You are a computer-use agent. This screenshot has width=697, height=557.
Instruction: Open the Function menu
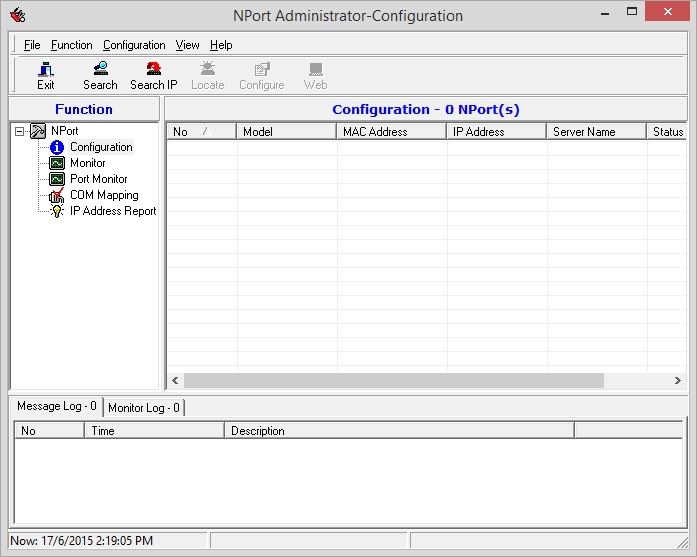coord(72,45)
